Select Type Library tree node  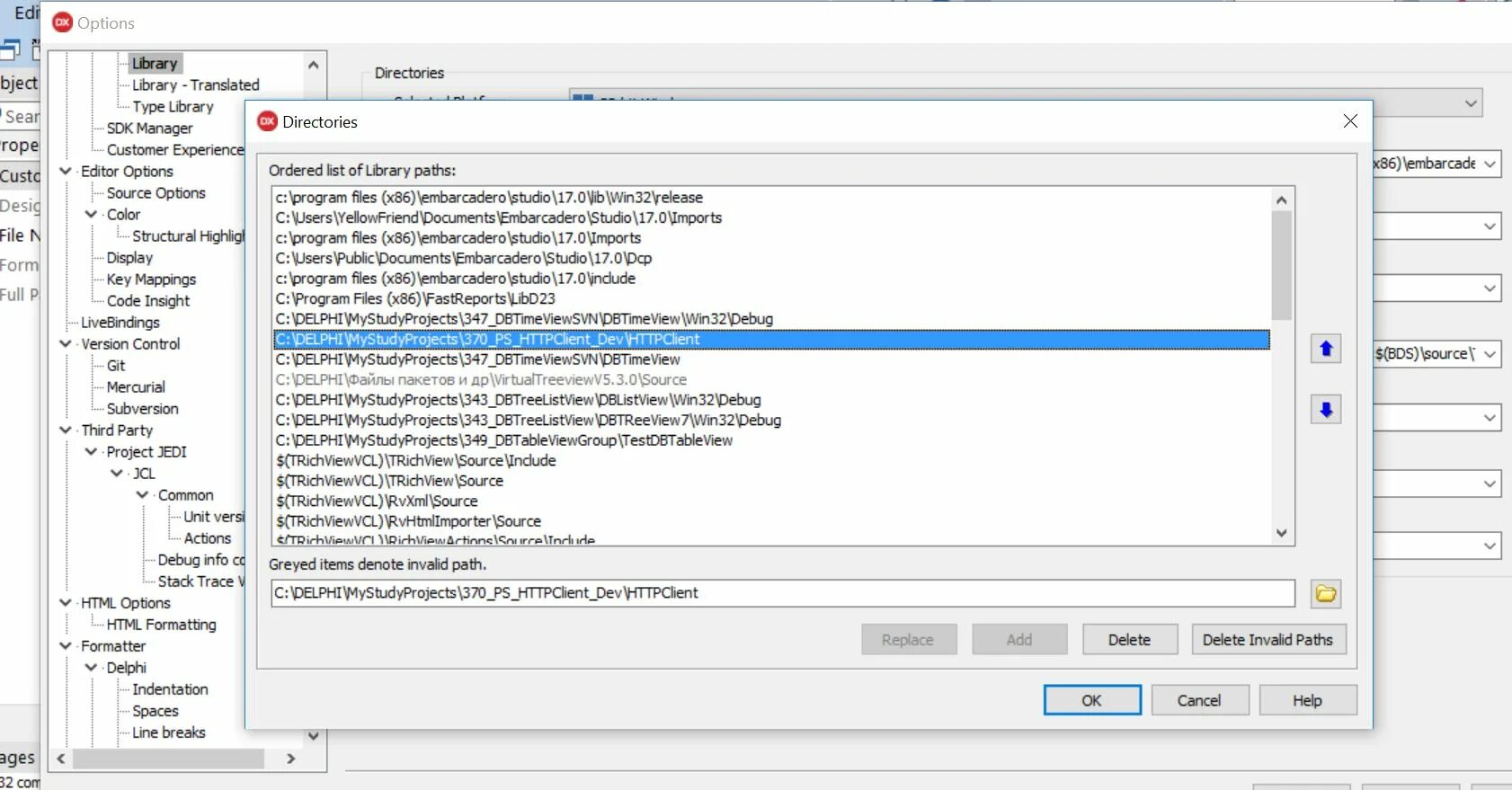pos(173,107)
